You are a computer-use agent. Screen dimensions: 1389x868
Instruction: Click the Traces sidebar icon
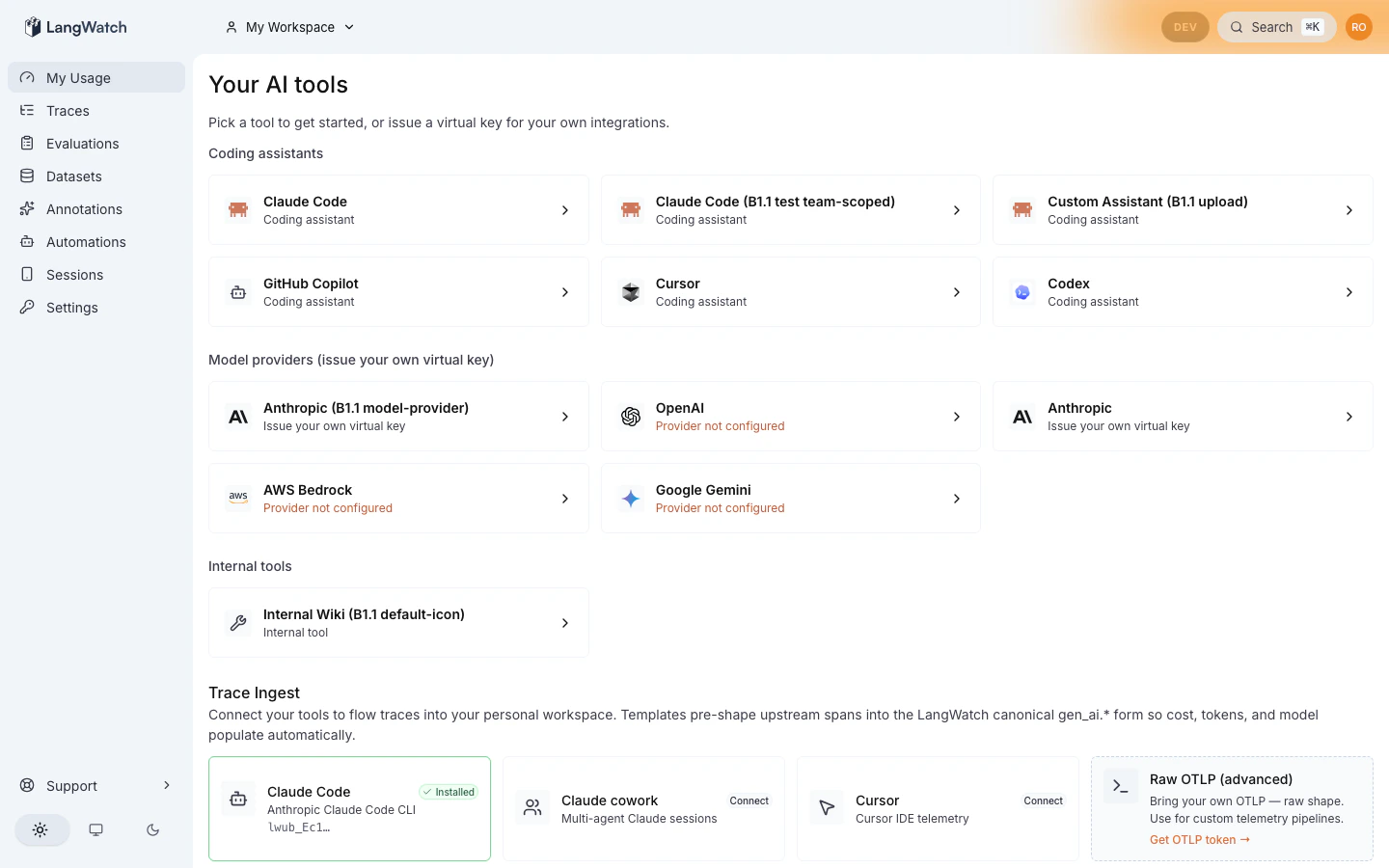coord(27,111)
